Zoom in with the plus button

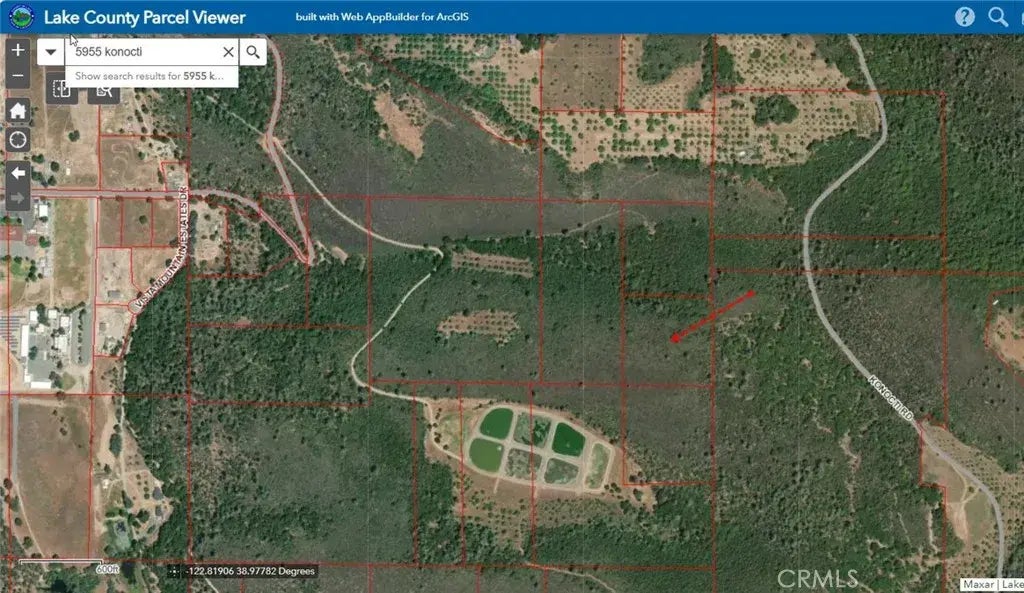[x=18, y=50]
